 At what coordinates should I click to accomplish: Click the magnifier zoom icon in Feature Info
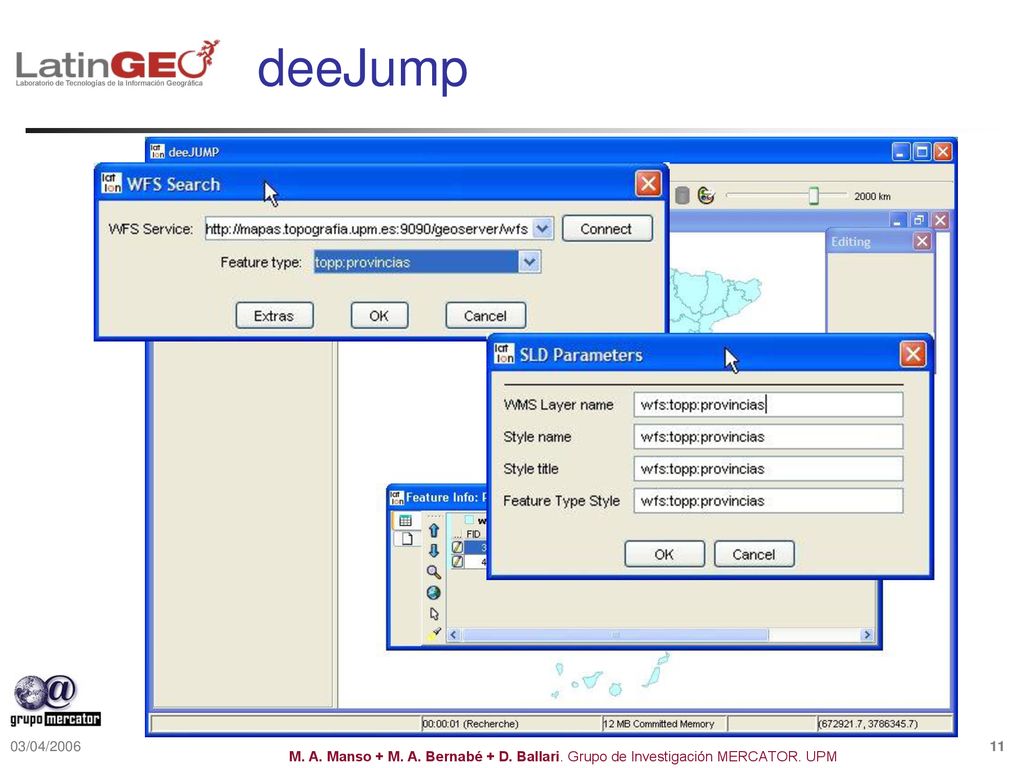click(434, 572)
